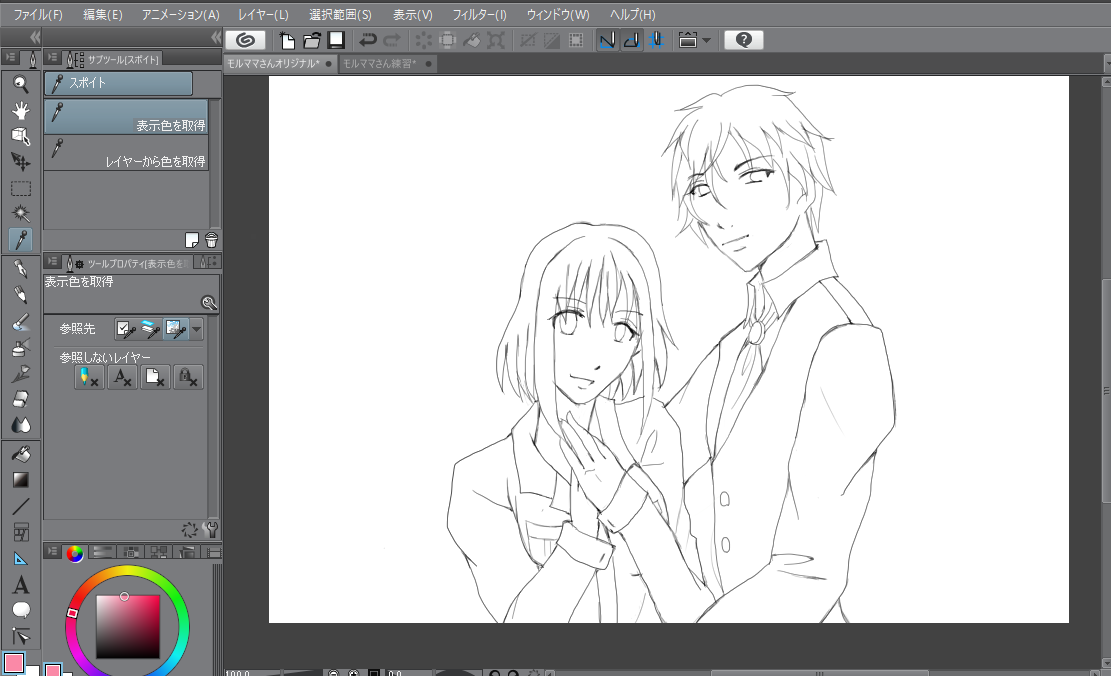Create a new document from toolbar

[x=288, y=40]
